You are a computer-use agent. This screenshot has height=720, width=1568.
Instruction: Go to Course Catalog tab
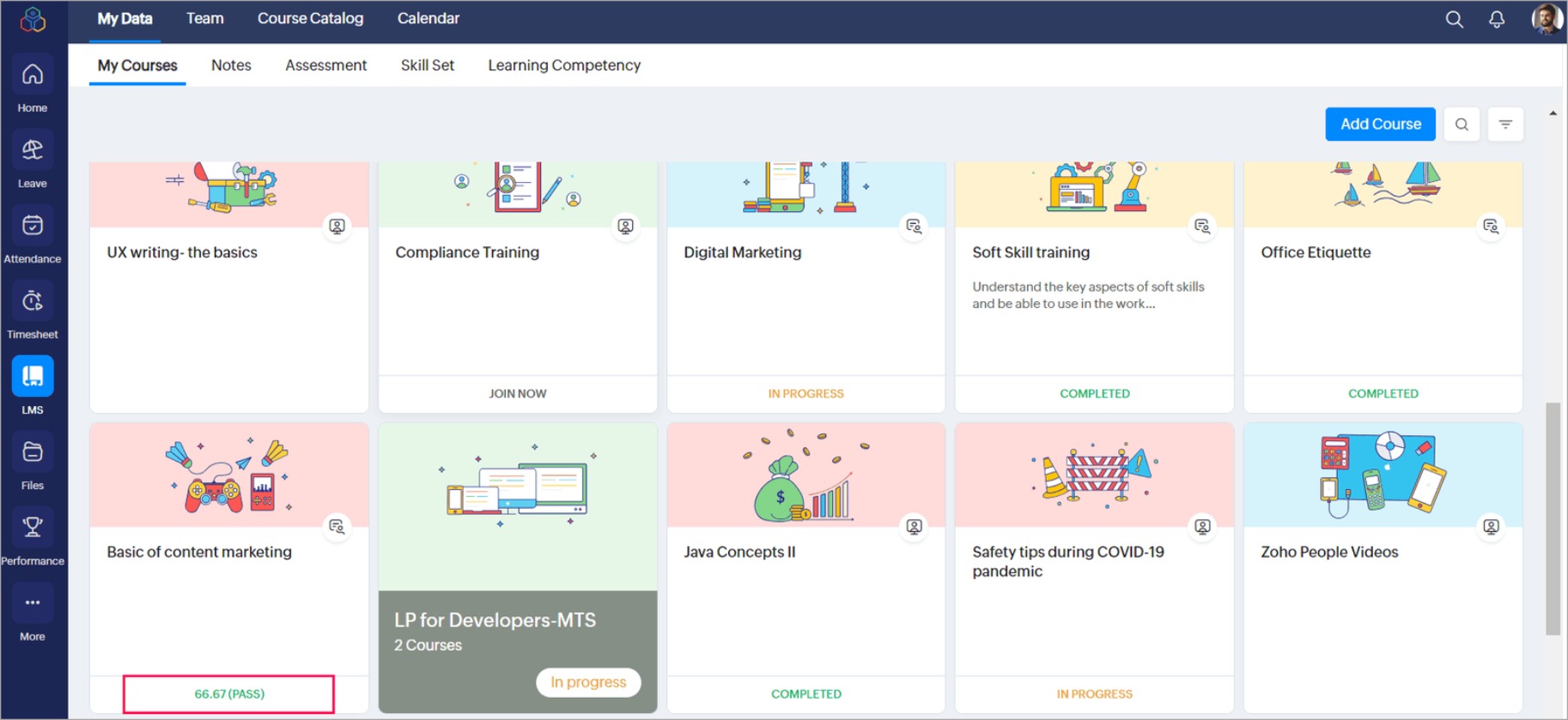pyautogui.click(x=310, y=19)
